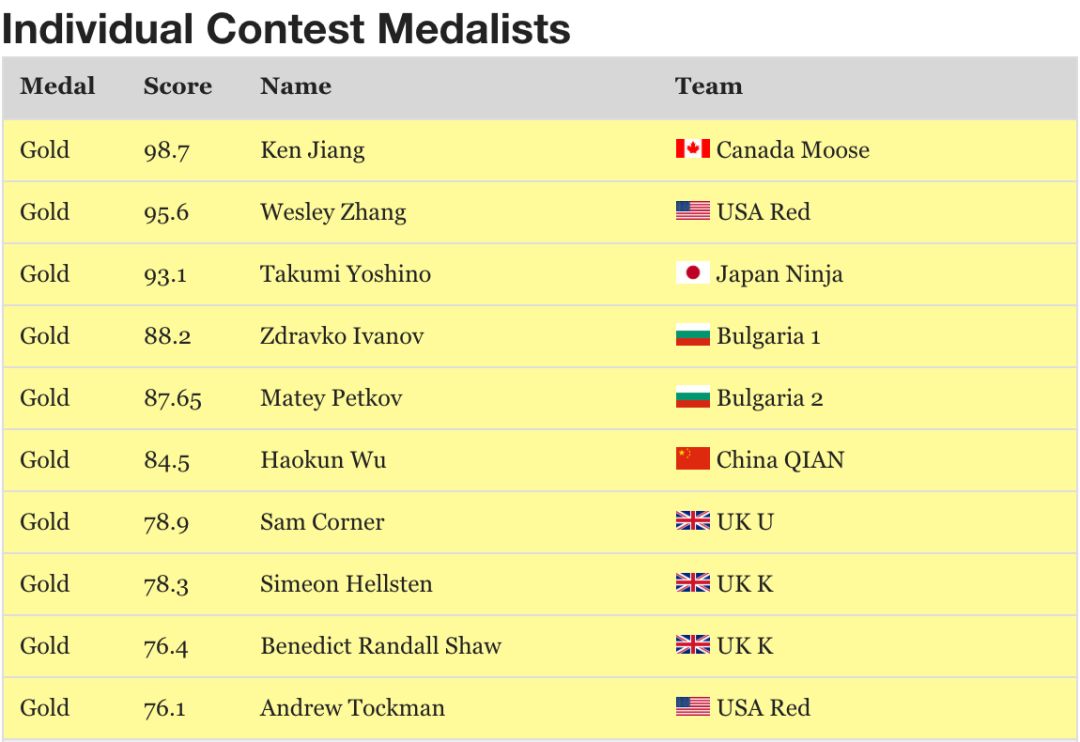
Task: Click the China QIAN team name
Action: (780, 460)
